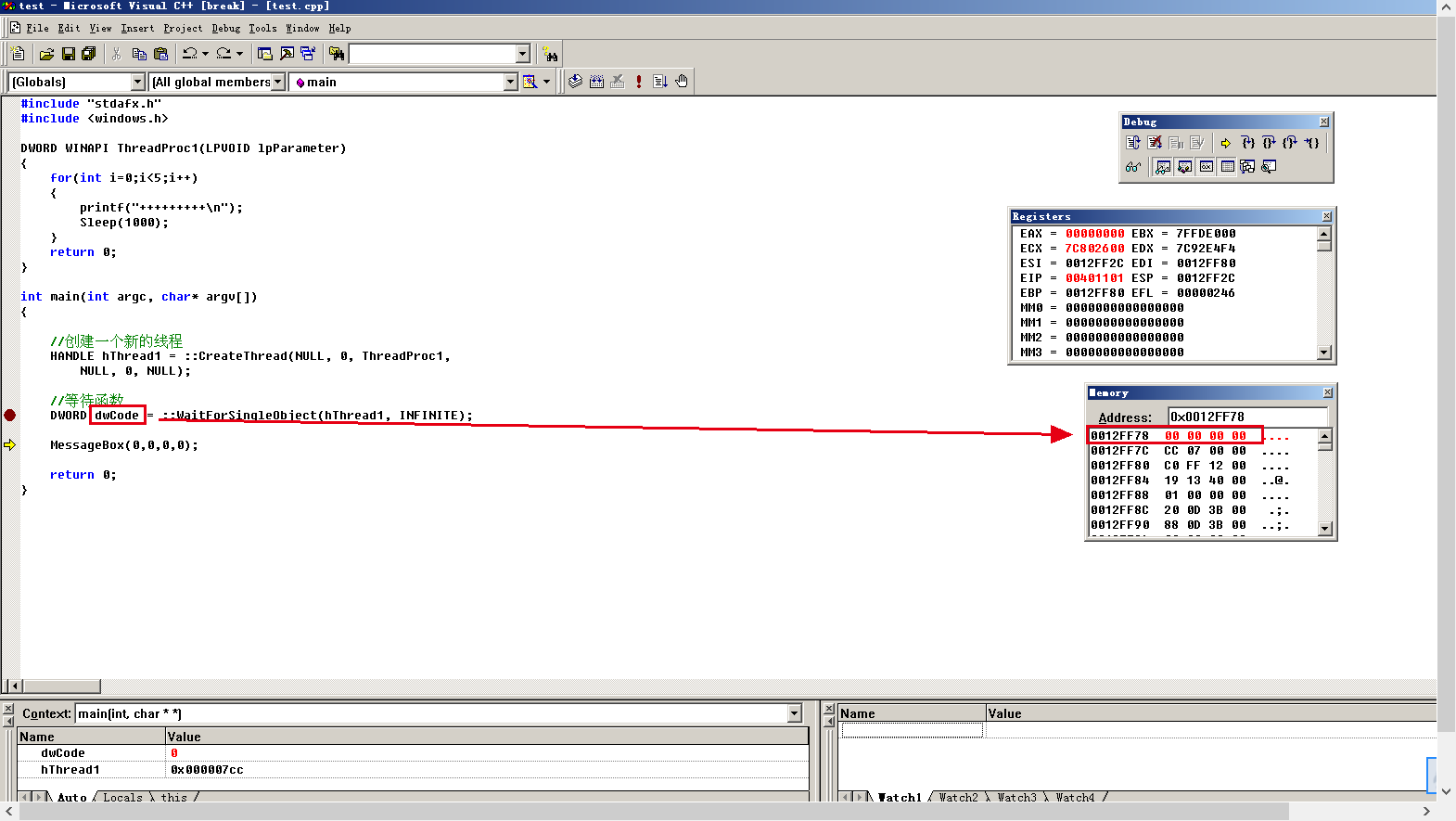Click the empty Name cell in Watch1
This screenshot has width=1456, height=821.
tap(912, 731)
